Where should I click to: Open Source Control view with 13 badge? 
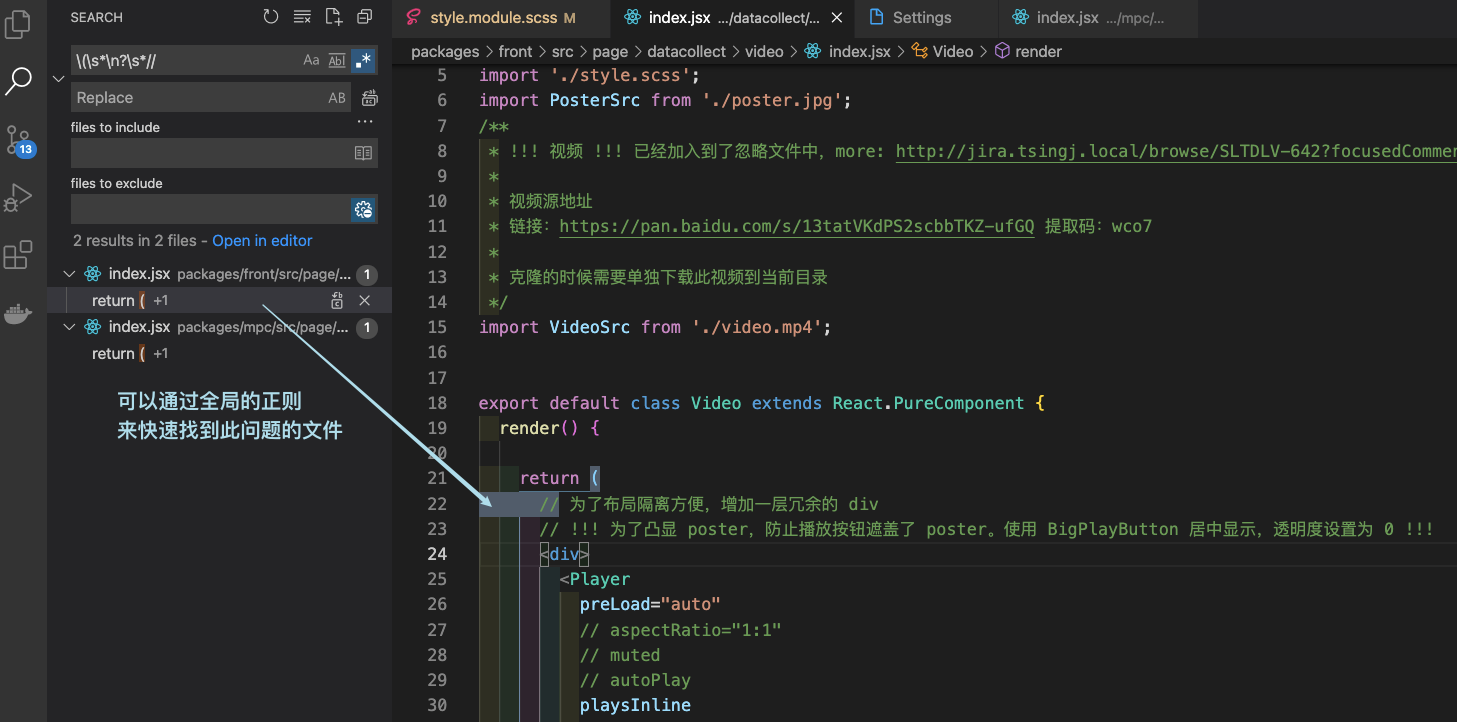pyautogui.click(x=18, y=140)
